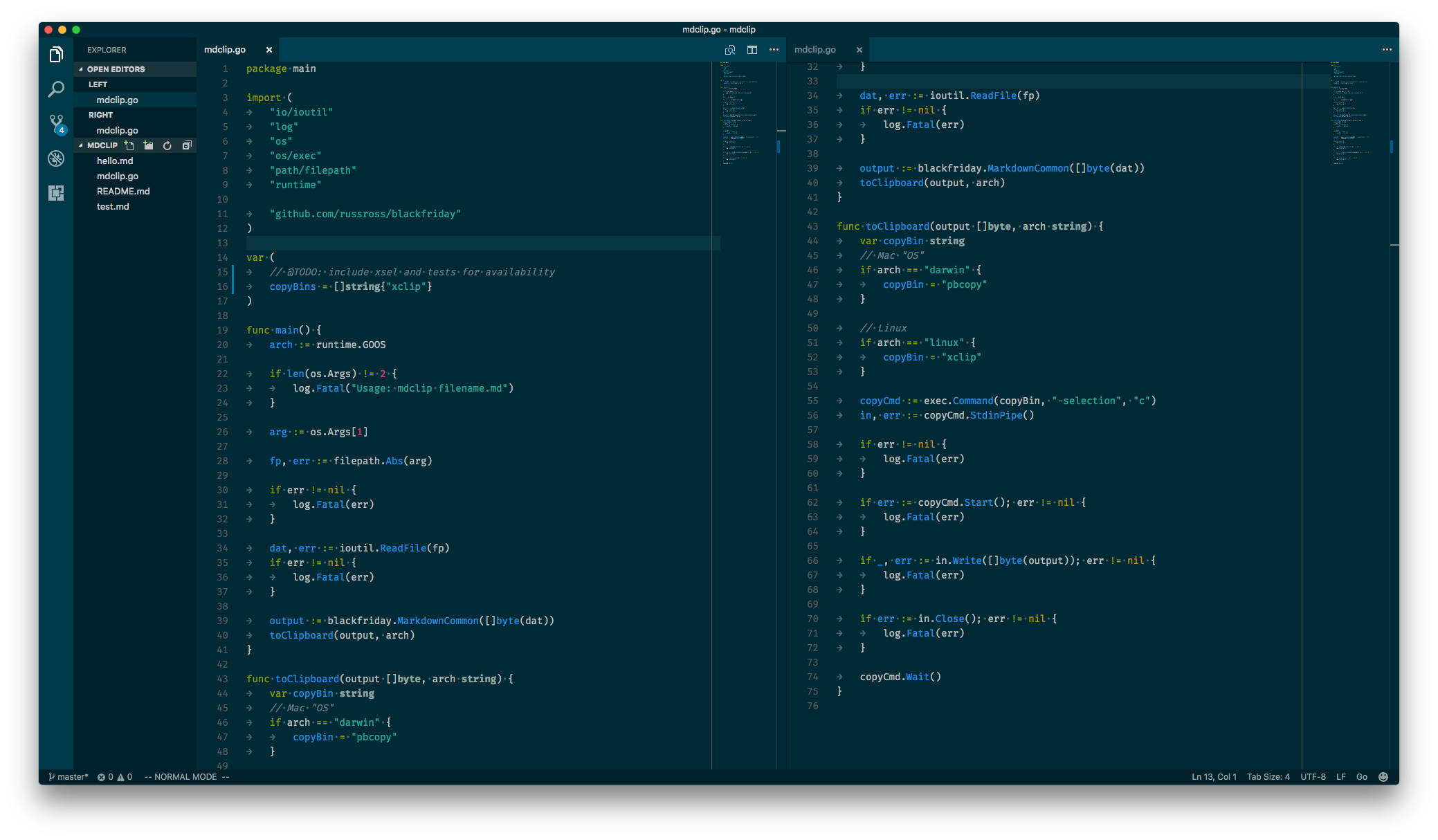Create a new folder in MDCLIP
1438x840 pixels.
click(148, 145)
